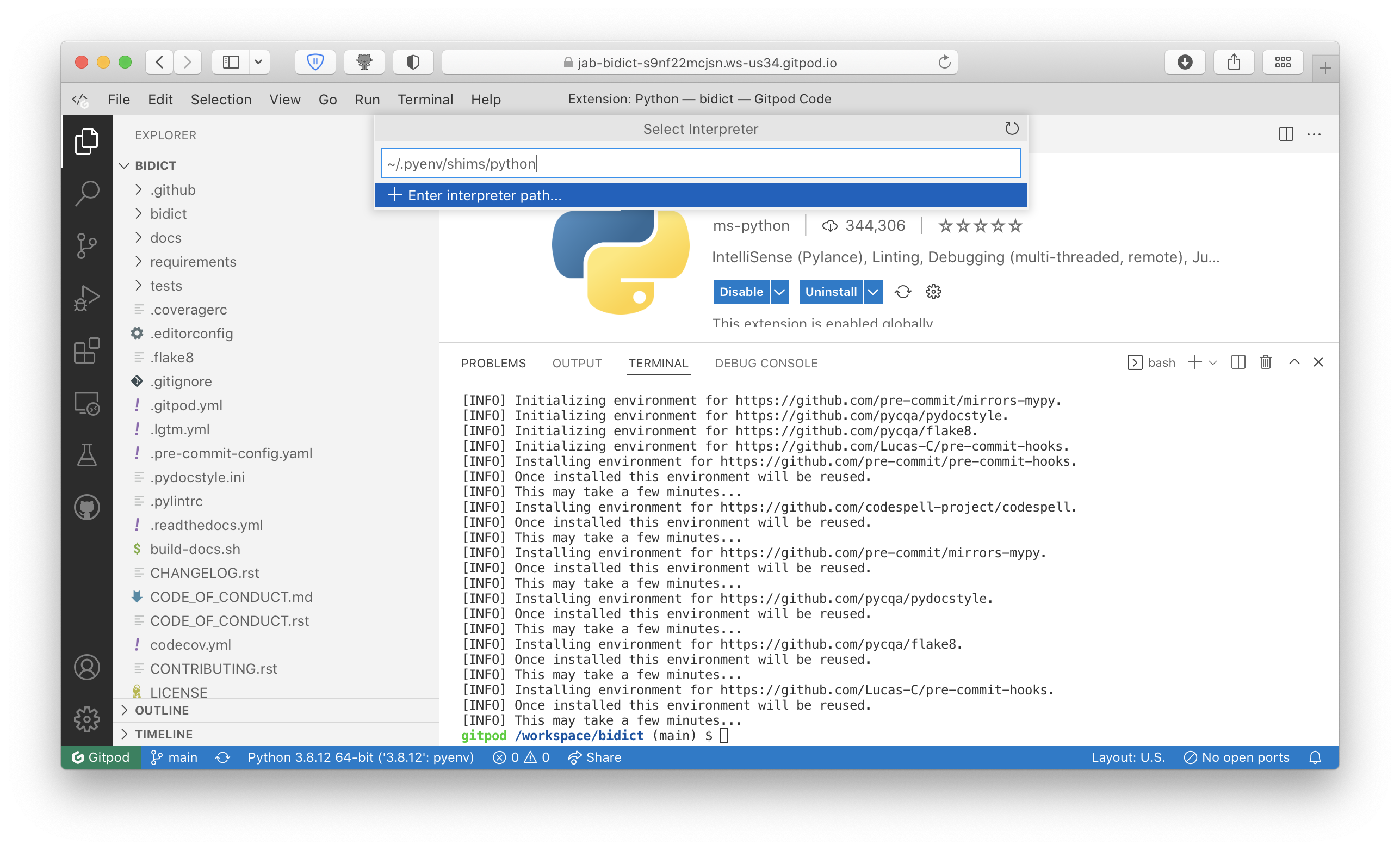
Task: Open the Accounts icon in activity bar
Action: tap(87, 667)
